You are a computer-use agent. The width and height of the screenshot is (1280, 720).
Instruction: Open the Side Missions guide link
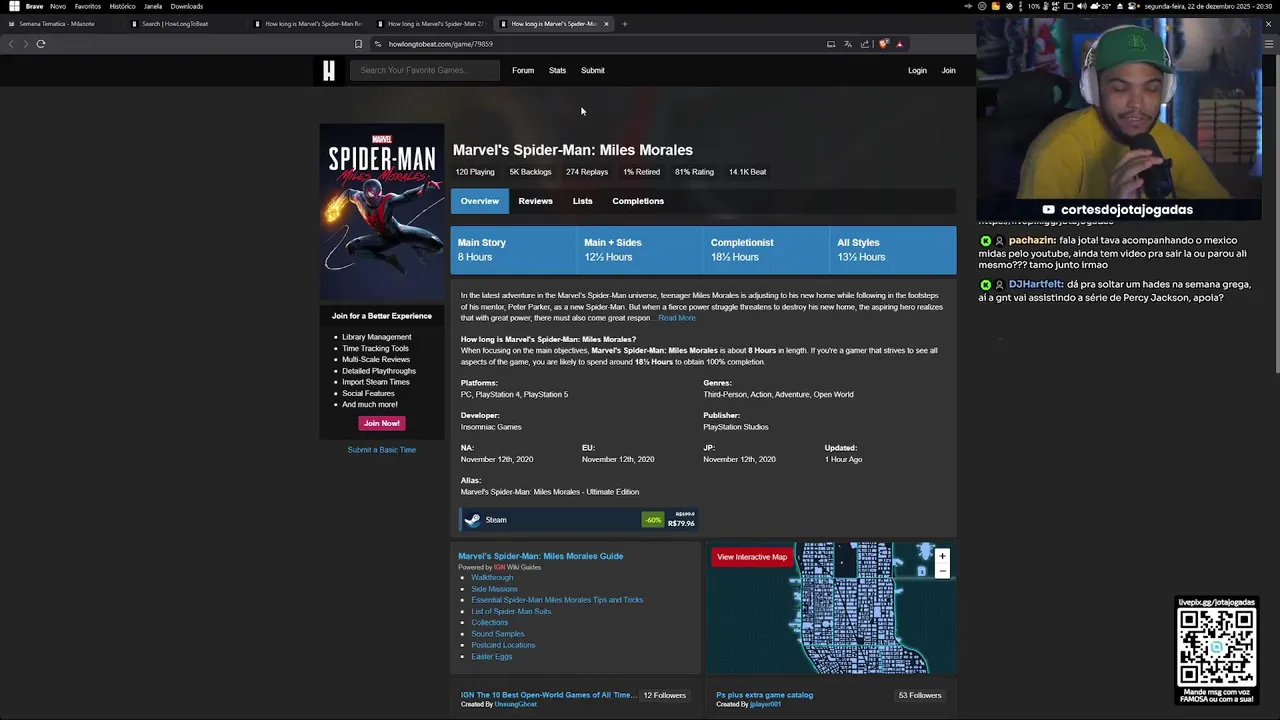(495, 589)
